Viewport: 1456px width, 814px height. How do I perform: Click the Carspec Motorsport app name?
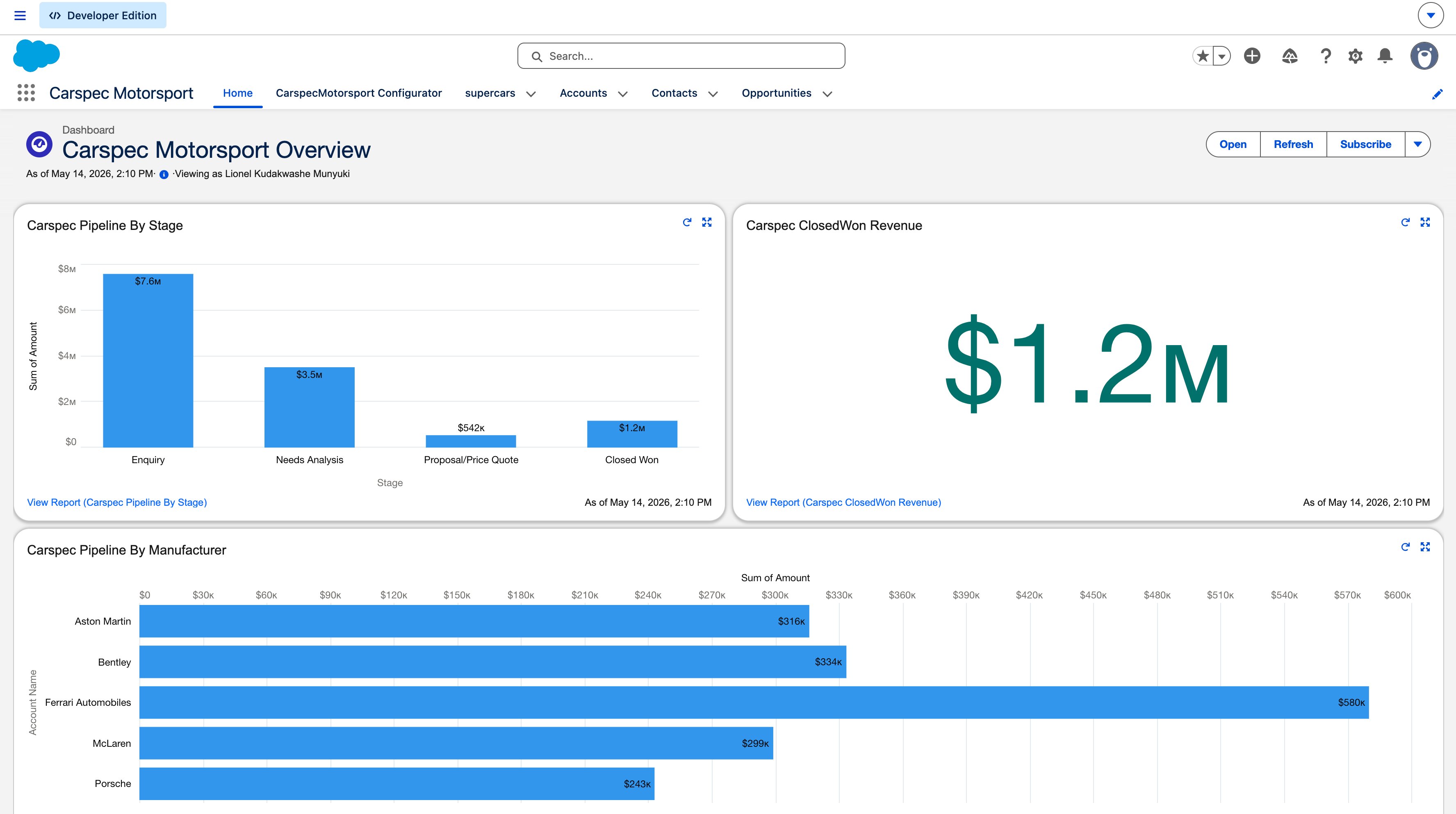pyautogui.click(x=121, y=93)
